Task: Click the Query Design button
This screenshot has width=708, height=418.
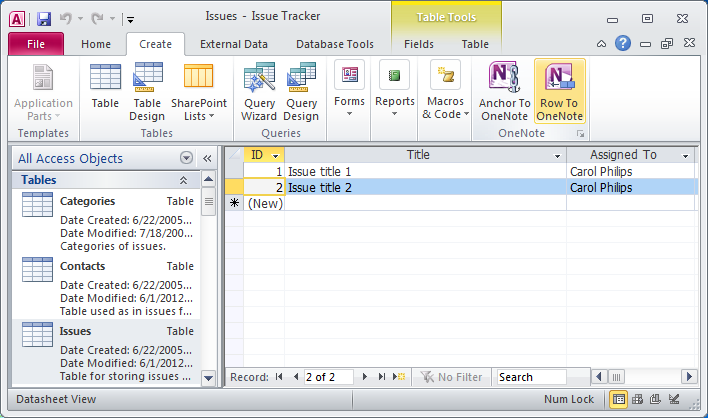Action: pos(301,92)
